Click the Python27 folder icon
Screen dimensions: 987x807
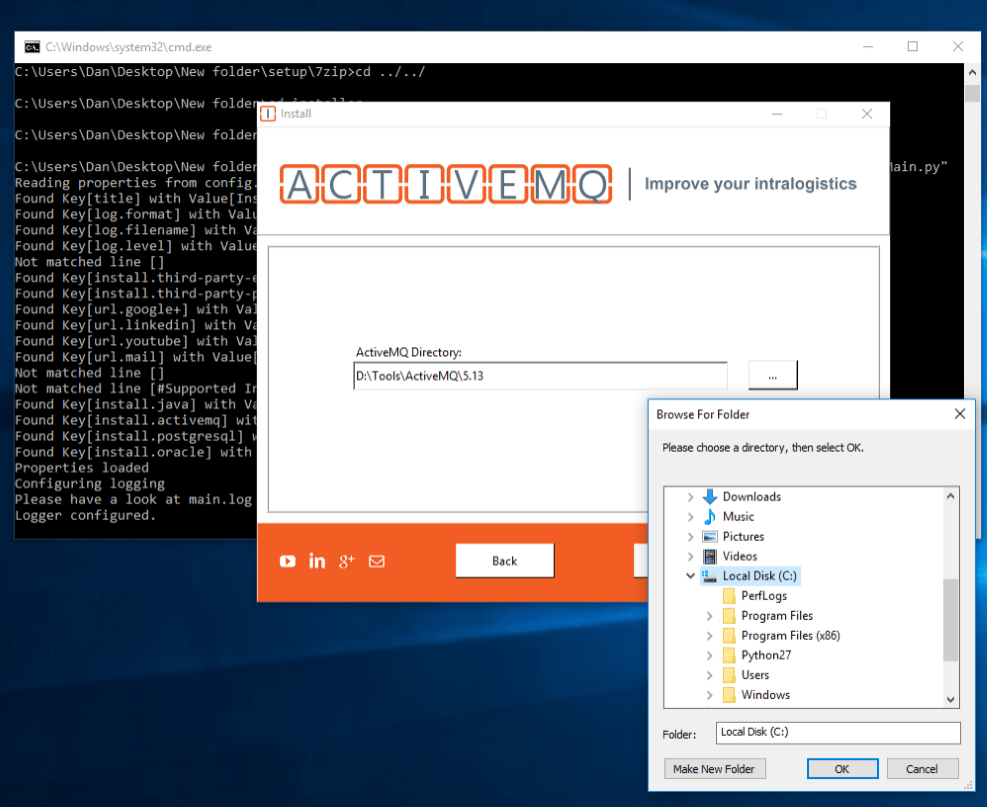(729, 655)
